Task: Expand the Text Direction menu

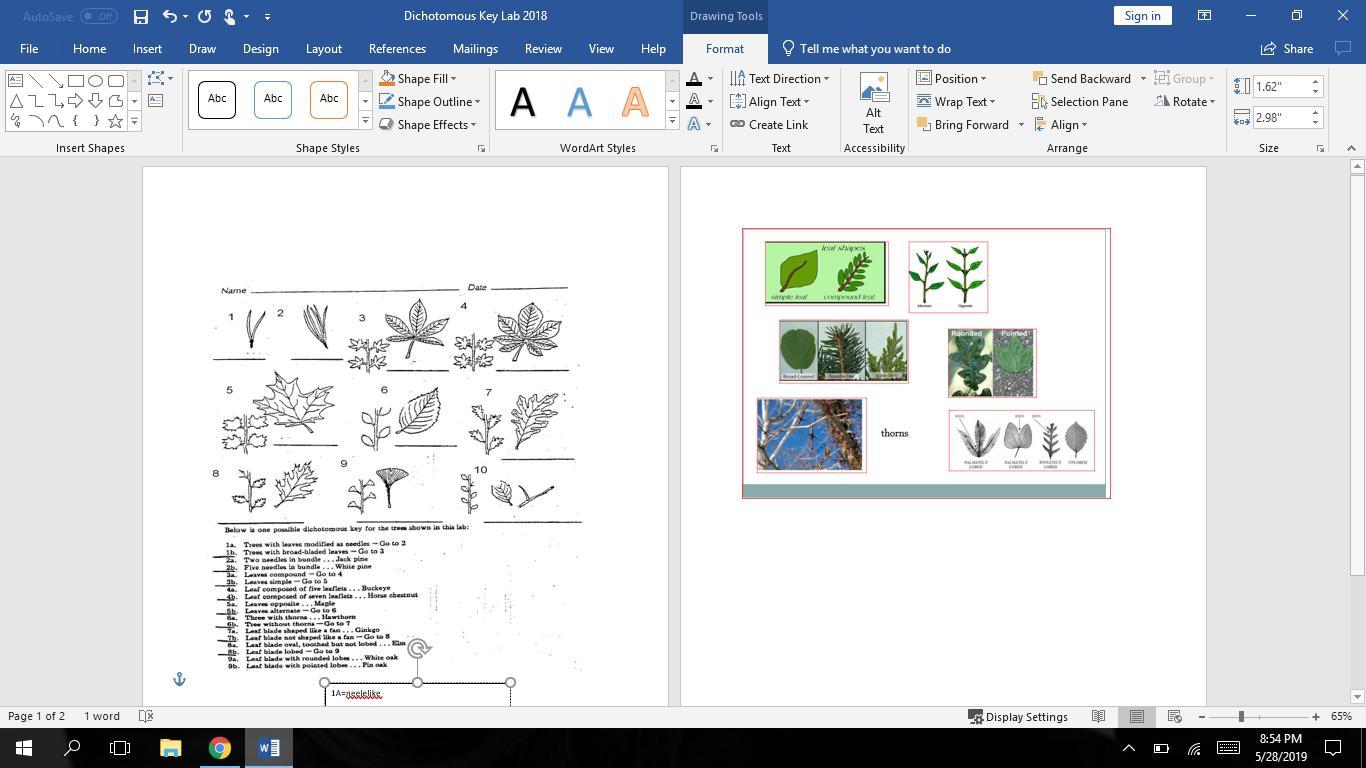Action: 780,79
